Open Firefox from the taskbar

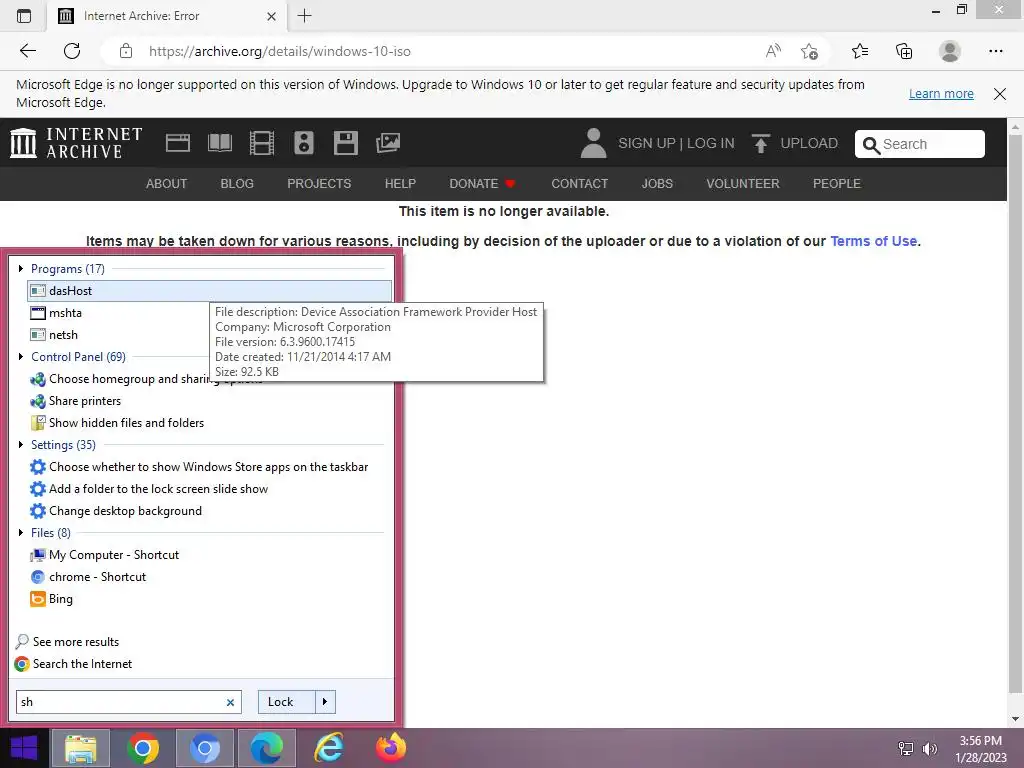(391, 748)
